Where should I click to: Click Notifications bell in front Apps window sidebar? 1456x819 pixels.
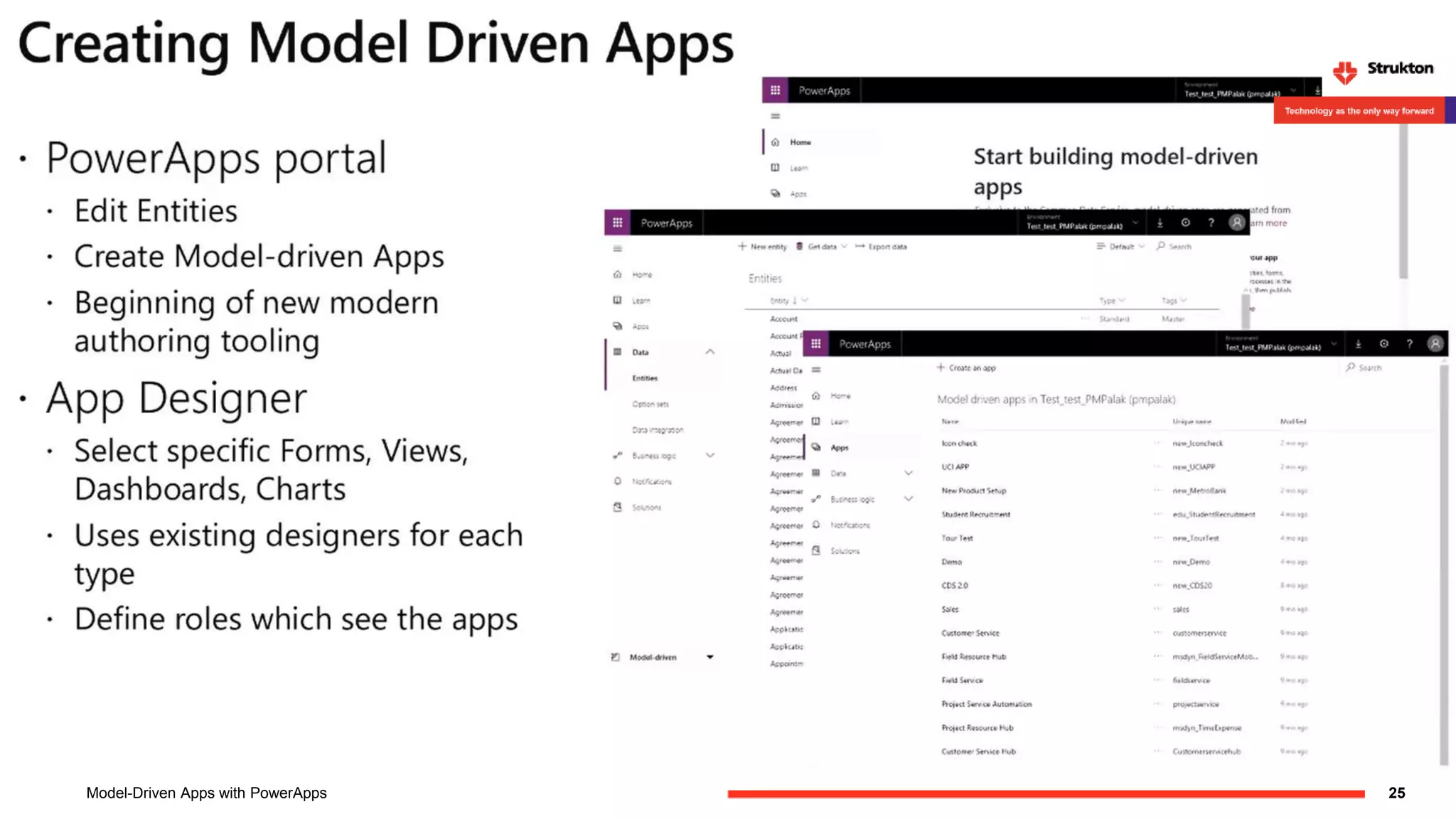(x=816, y=525)
